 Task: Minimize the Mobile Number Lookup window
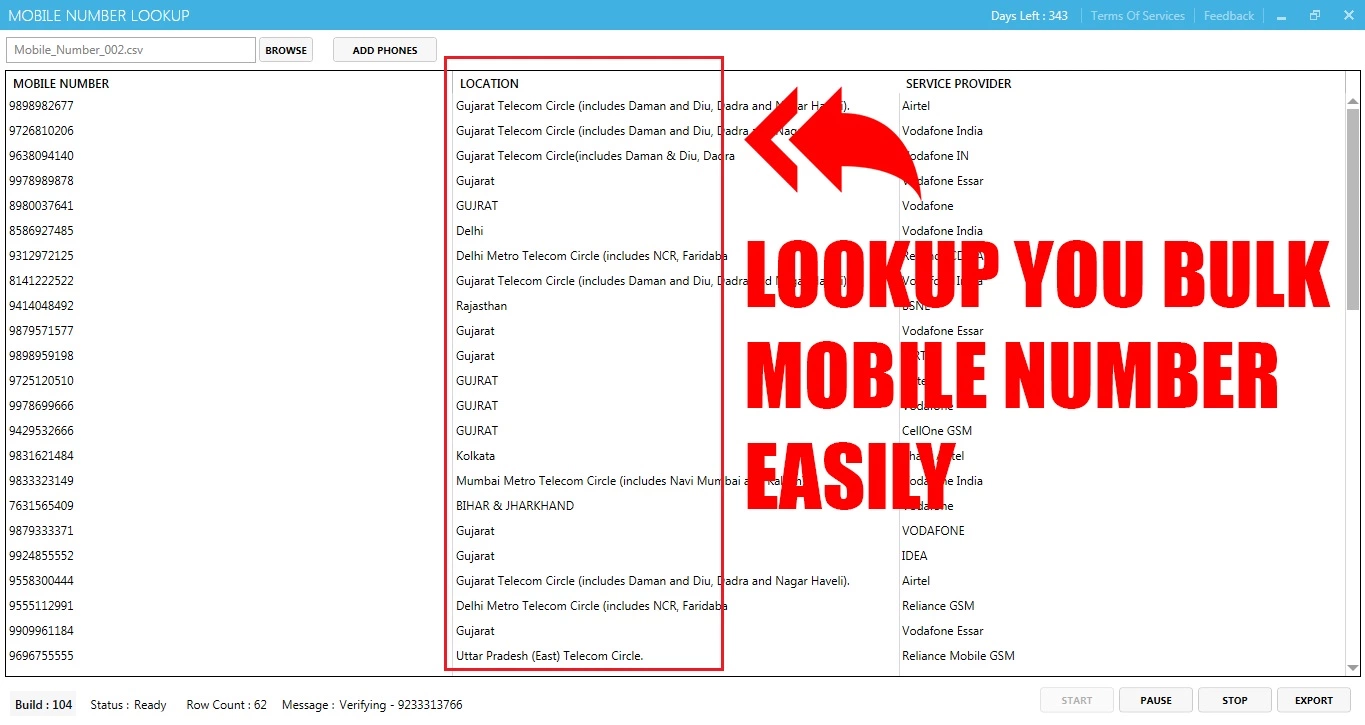1281,16
